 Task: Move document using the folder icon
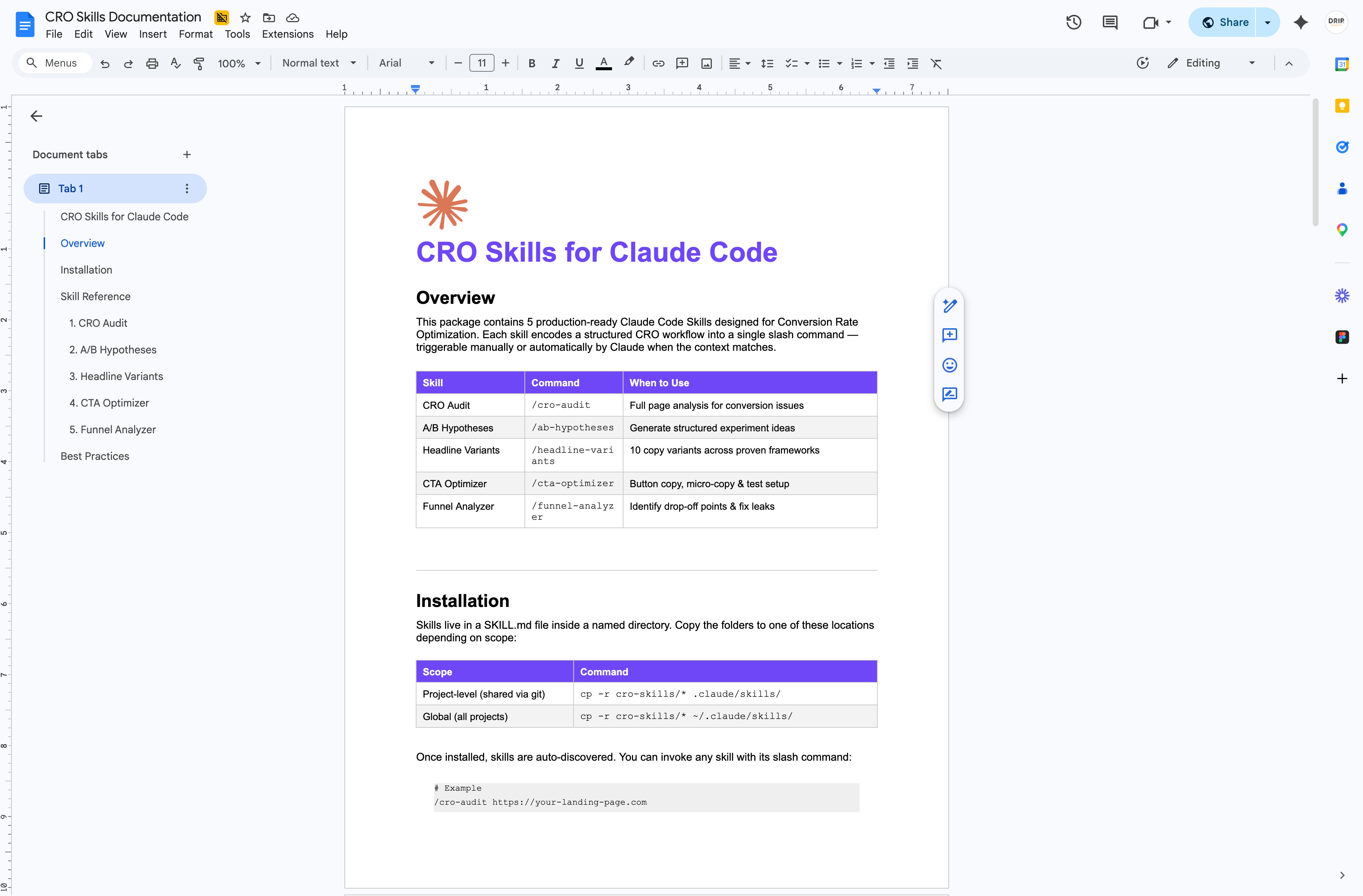[269, 18]
